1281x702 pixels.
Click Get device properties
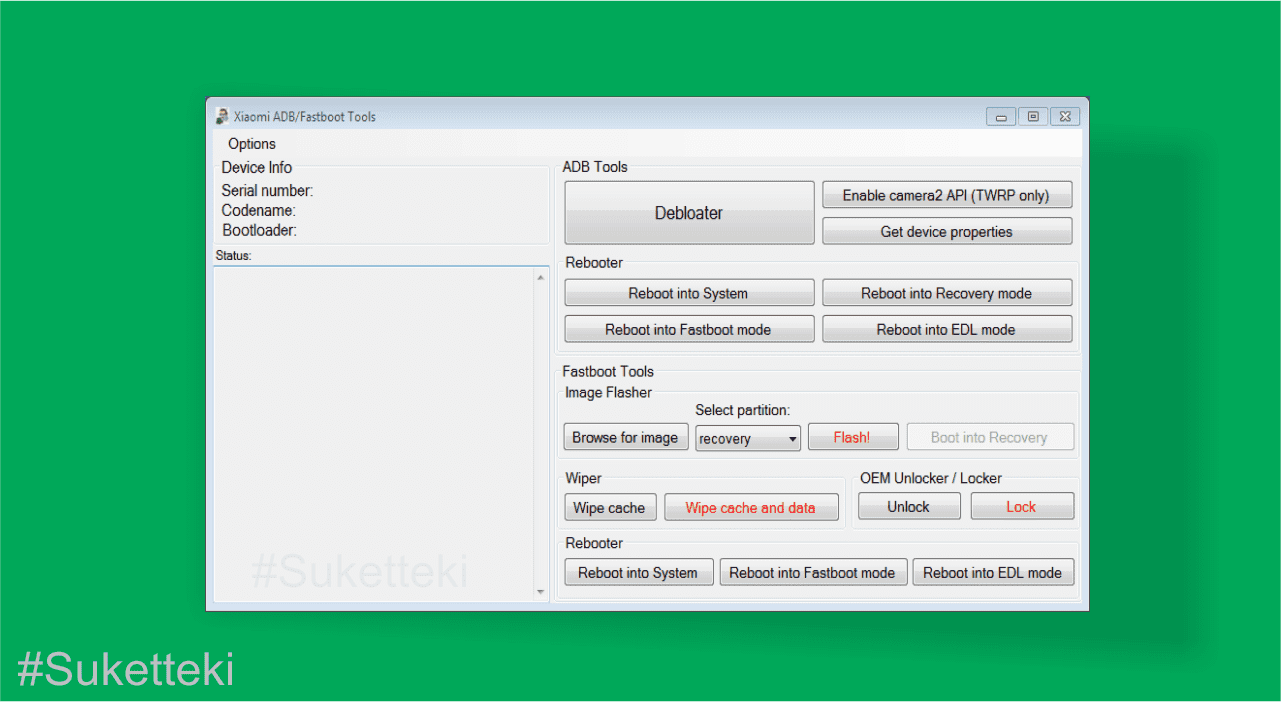(x=946, y=231)
